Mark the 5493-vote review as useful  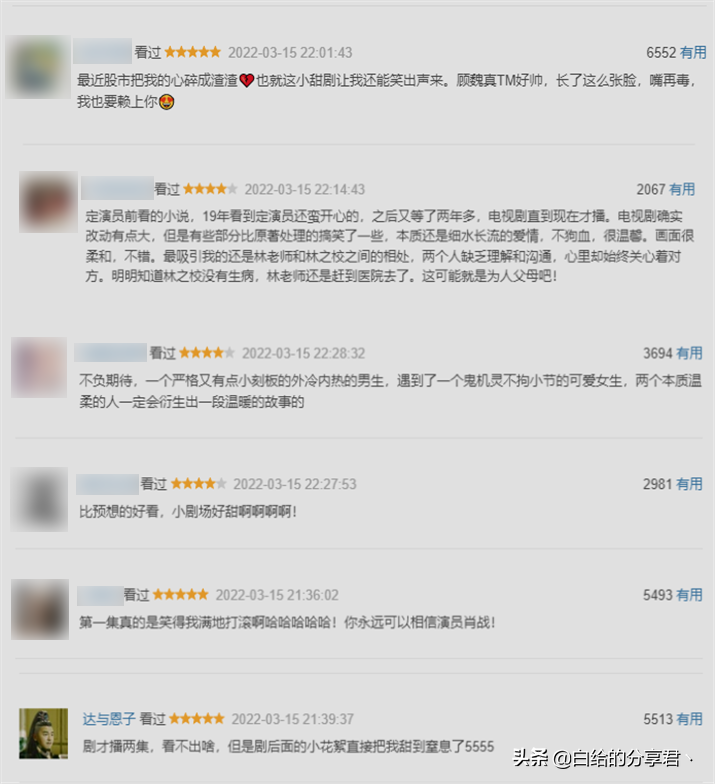tap(689, 595)
